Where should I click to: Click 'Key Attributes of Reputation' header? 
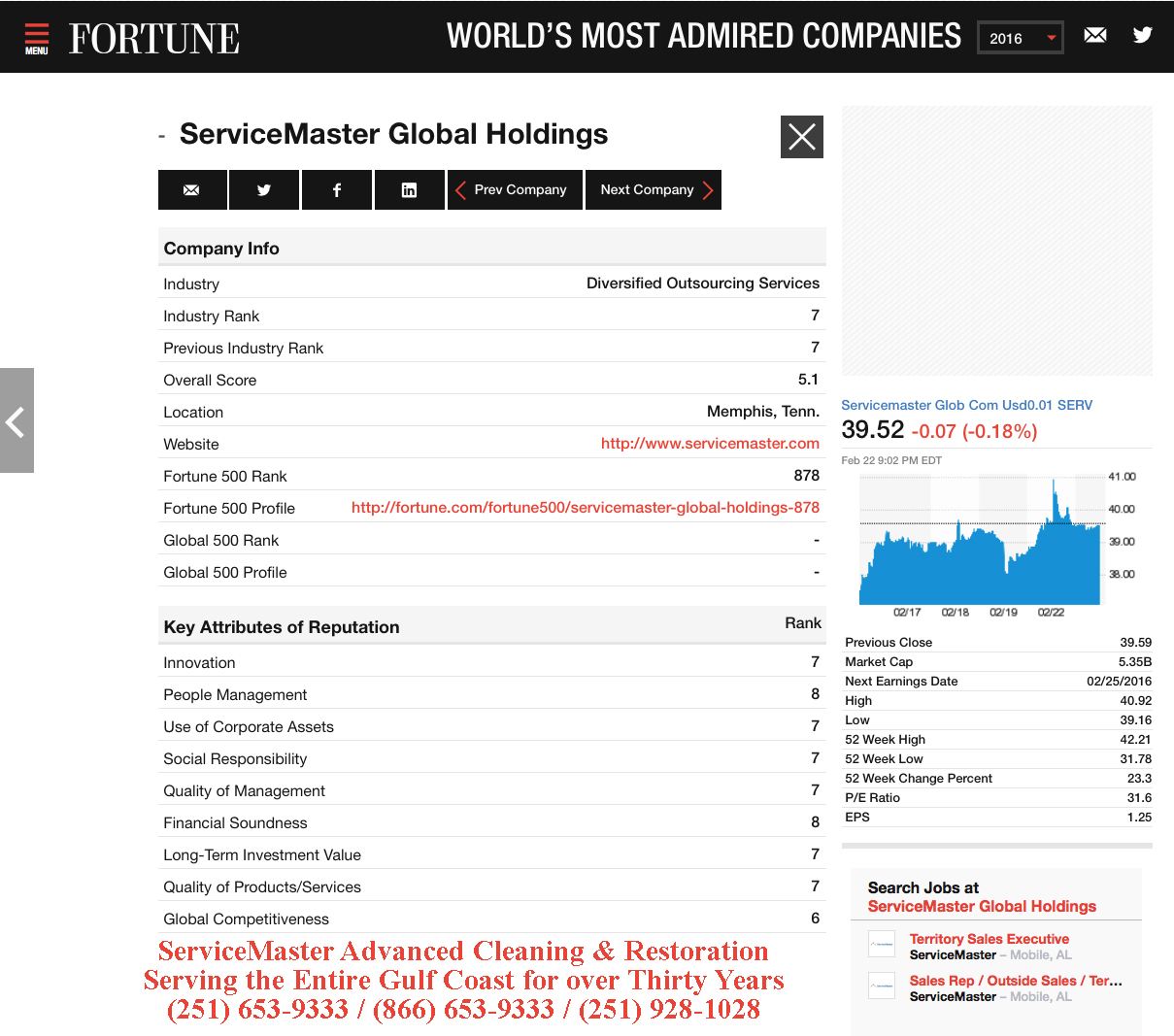(x=282, y=627)
